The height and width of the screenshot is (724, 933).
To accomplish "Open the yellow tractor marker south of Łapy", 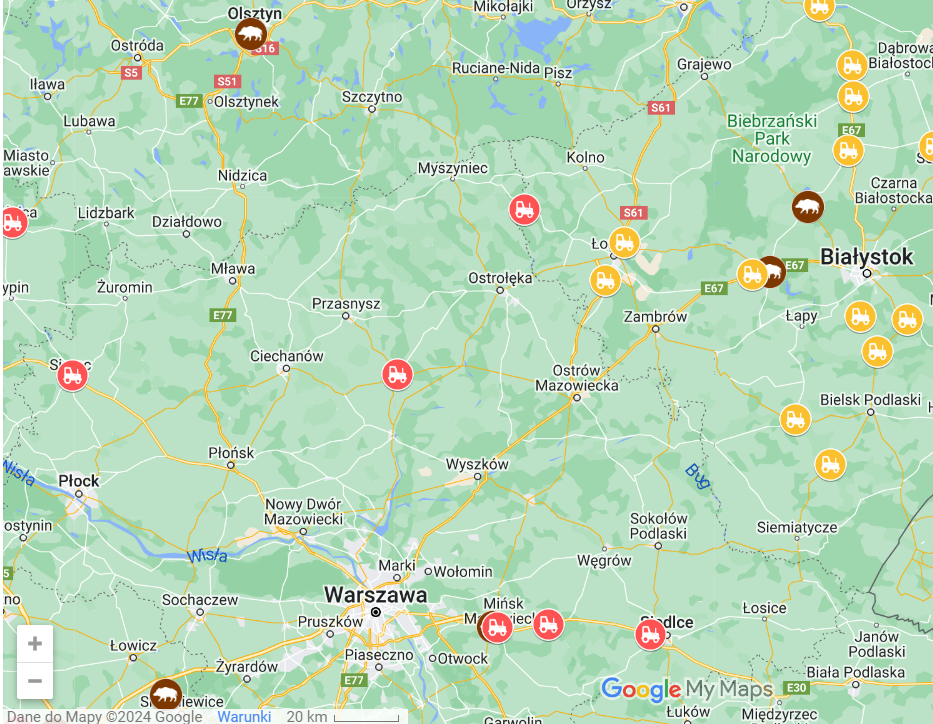I will pos(877,352).
